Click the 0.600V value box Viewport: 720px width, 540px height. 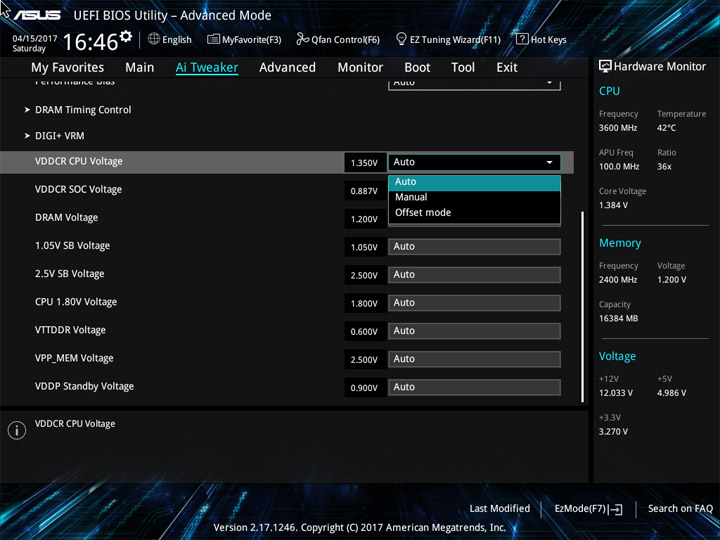[x=365, y=332]
